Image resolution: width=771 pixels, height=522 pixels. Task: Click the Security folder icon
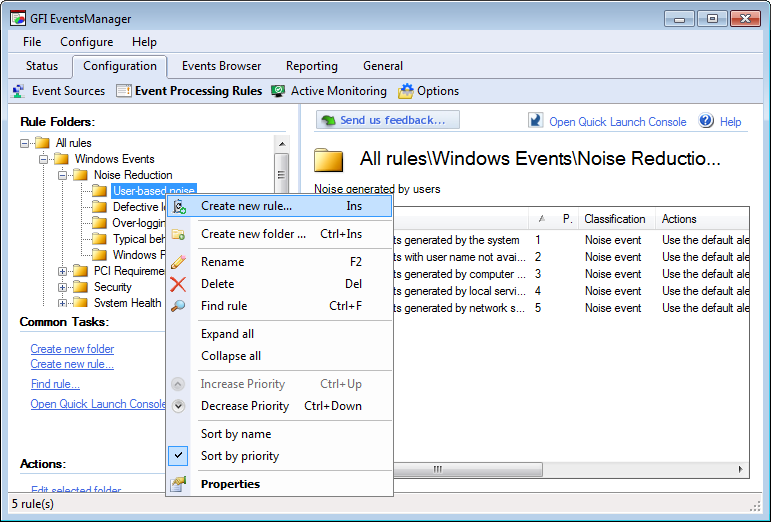[x=81, y=287]
